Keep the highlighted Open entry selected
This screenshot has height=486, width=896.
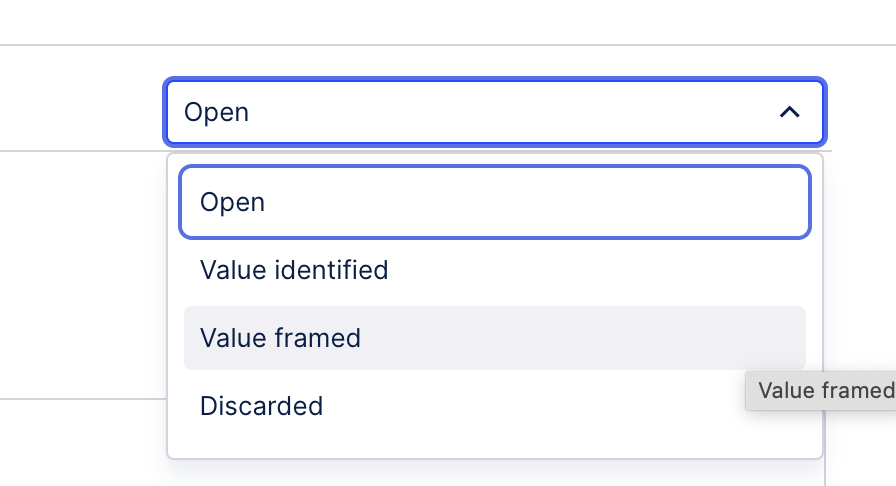click(x=494, y=202)
